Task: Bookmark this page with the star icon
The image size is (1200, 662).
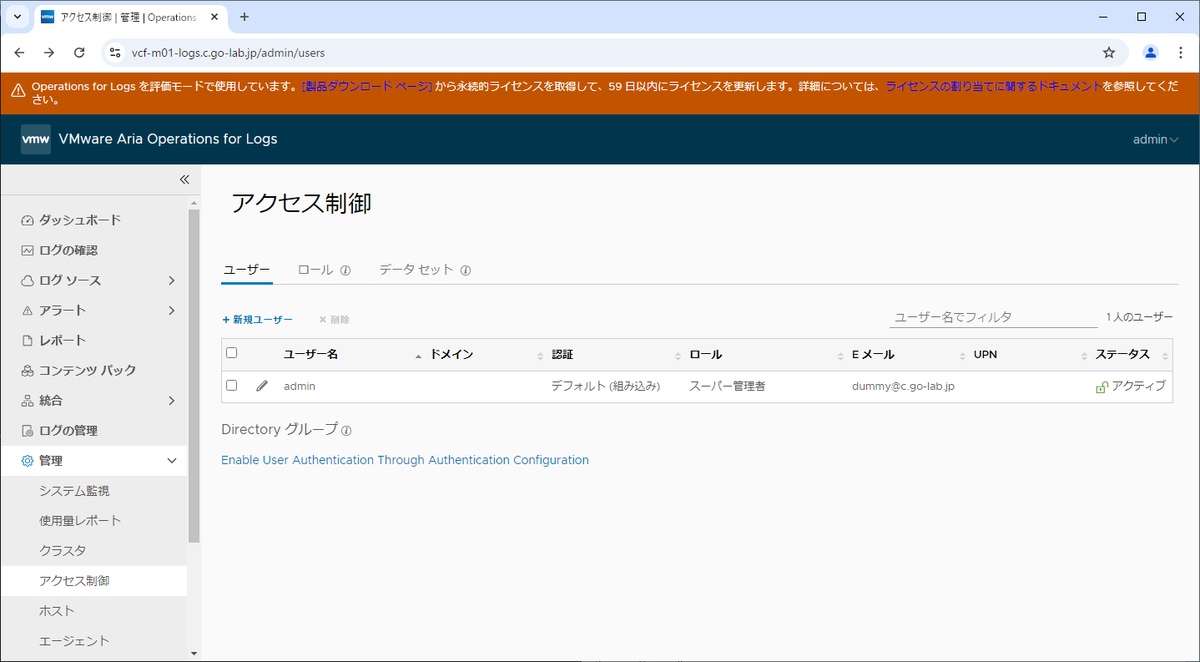Action: [x=1109, y=52]
